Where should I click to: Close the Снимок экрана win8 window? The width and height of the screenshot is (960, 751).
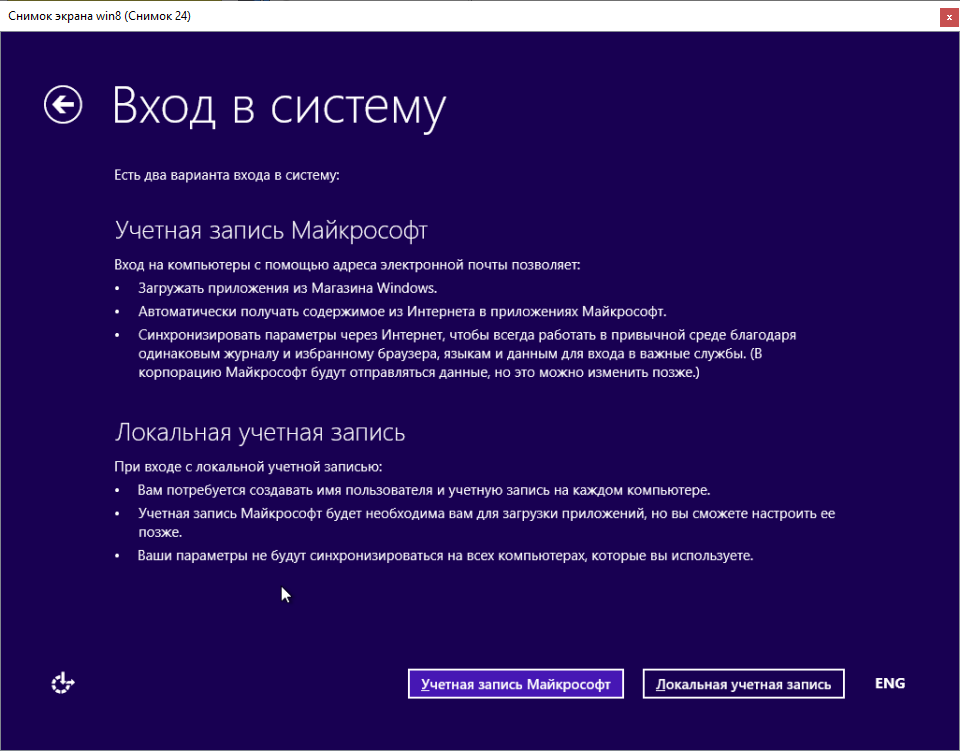(949, 18)
